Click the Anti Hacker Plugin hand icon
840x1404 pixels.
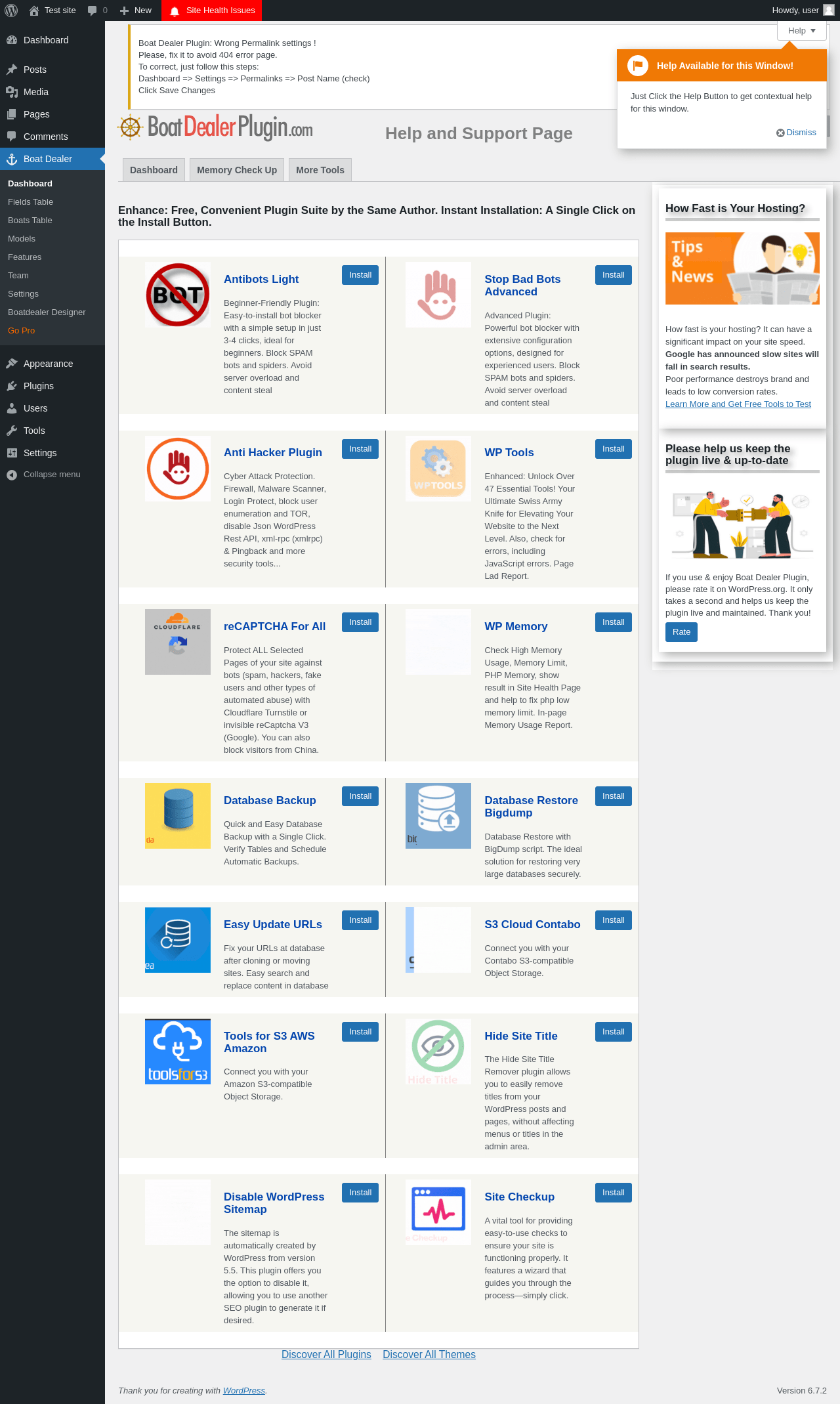178,469
